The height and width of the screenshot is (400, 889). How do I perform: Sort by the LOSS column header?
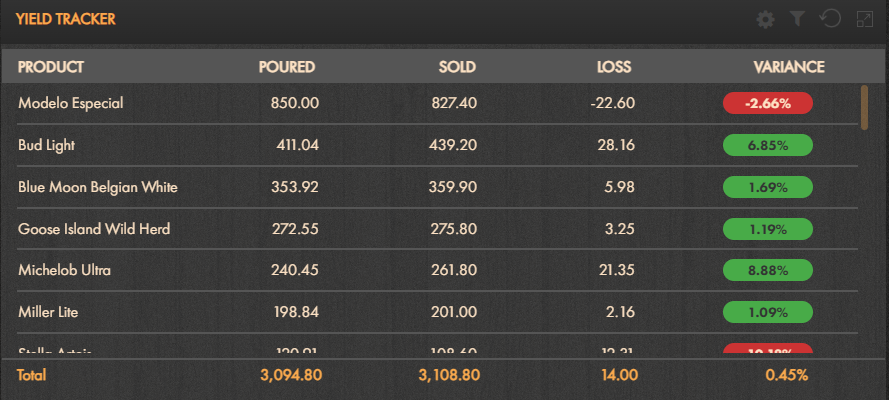[x=613, y=67]
